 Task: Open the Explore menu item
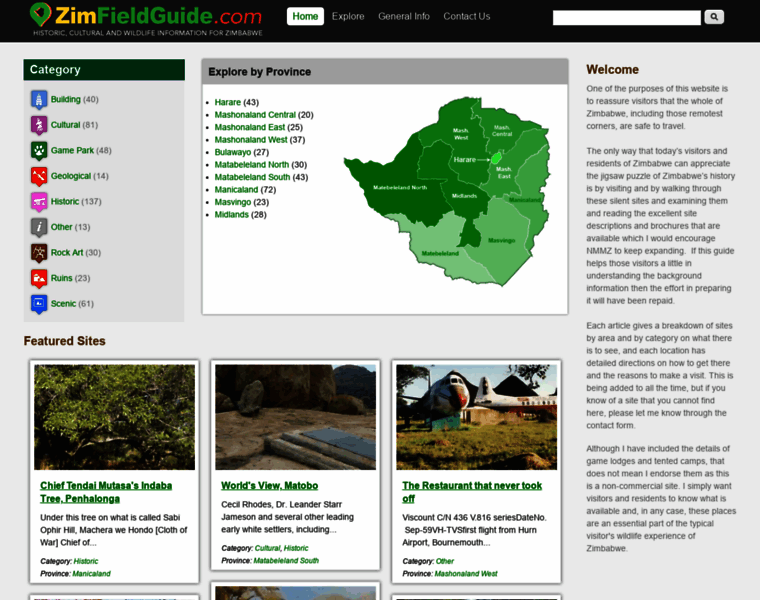[348, 16]
